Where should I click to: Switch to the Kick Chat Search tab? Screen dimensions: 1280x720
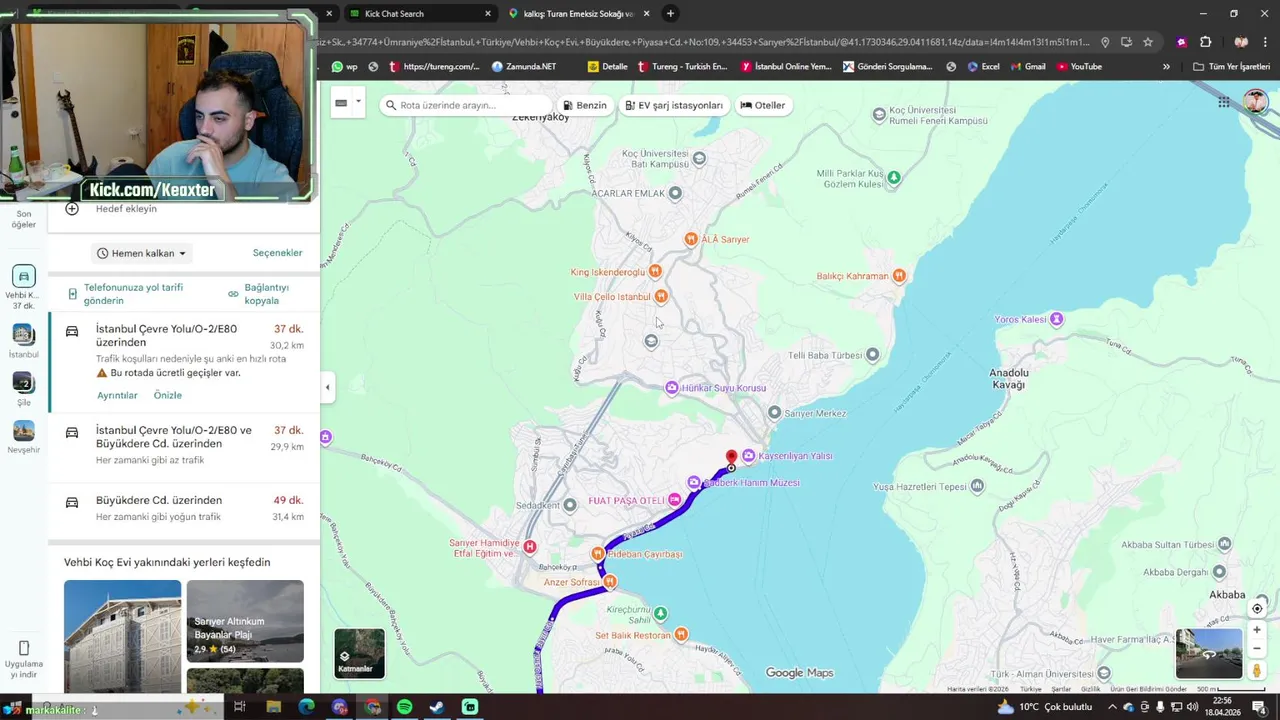[x=420, y=13]
